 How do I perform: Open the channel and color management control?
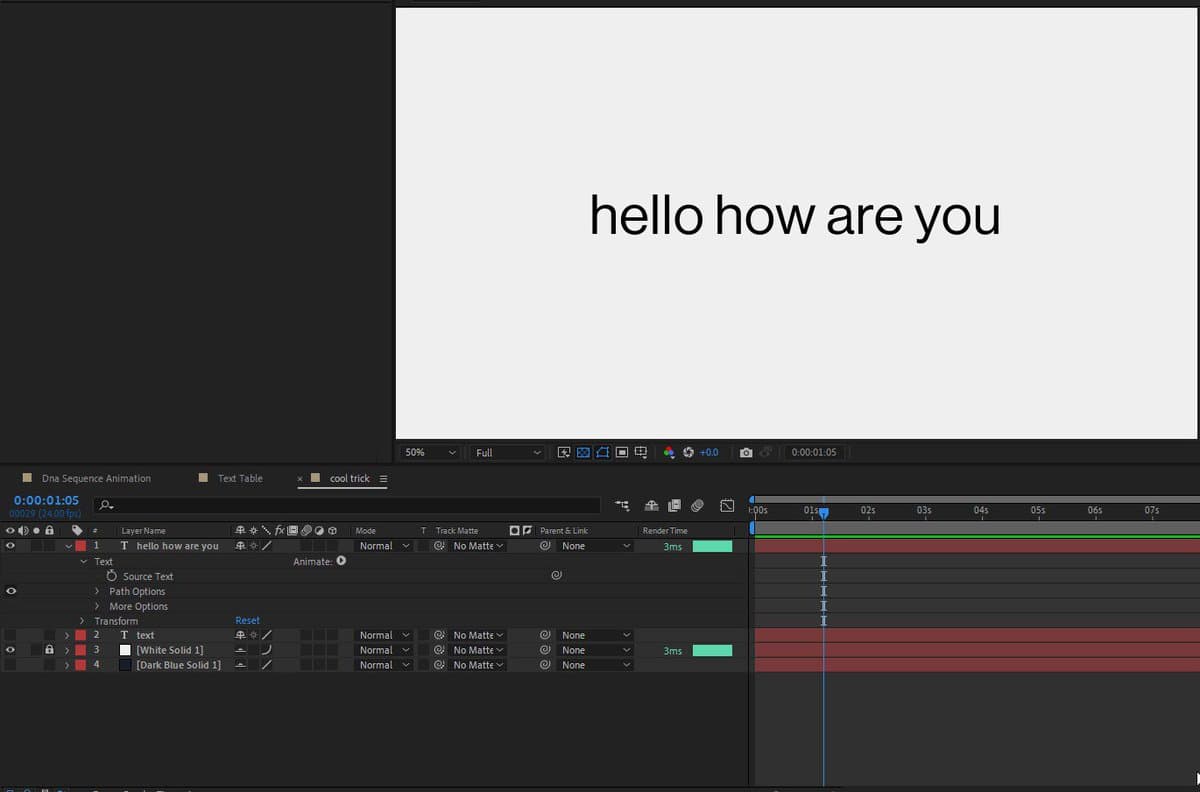668,452
